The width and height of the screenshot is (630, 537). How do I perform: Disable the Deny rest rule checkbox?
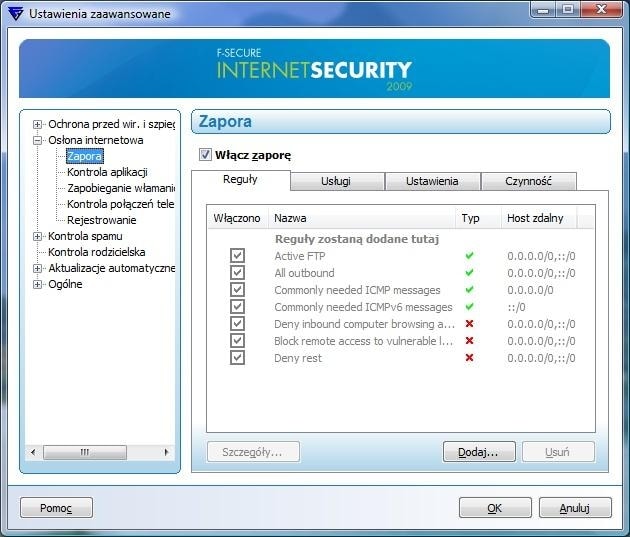pyautogui.click(x=237, y=358)
